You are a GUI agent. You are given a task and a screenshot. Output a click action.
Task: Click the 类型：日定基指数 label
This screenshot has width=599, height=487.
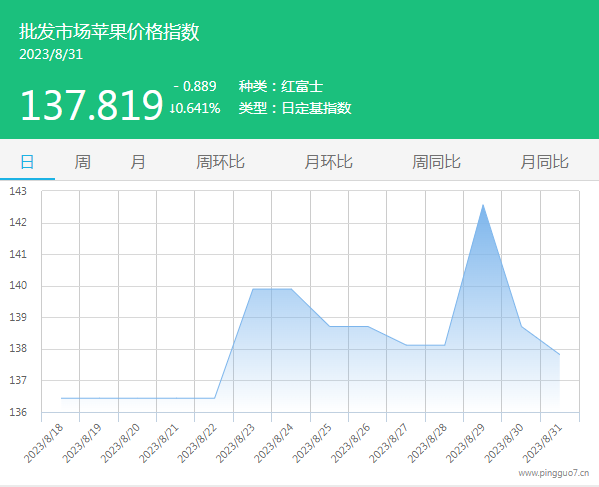[x=295, y=108]
